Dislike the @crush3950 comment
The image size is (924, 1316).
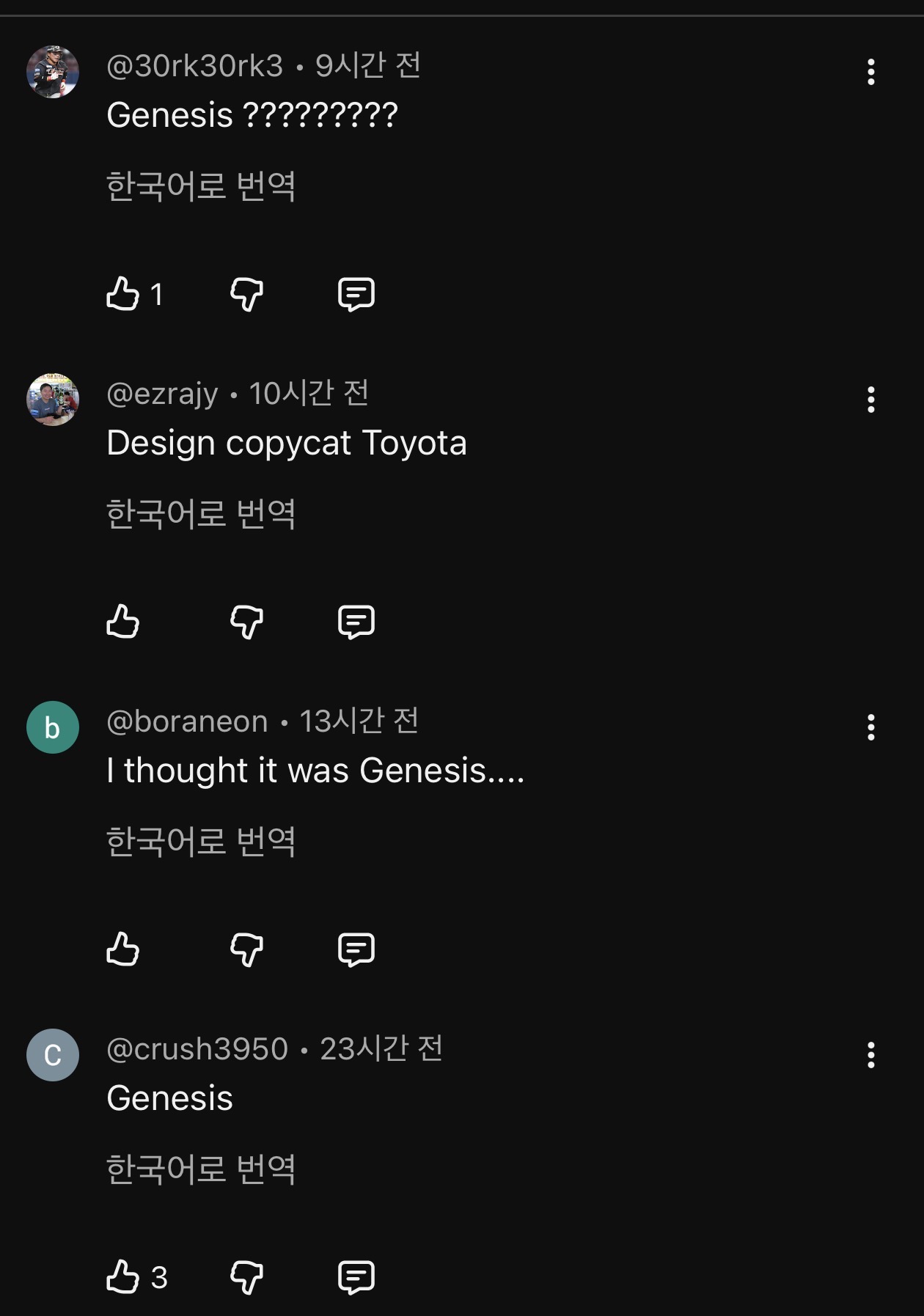[246, 1277]
